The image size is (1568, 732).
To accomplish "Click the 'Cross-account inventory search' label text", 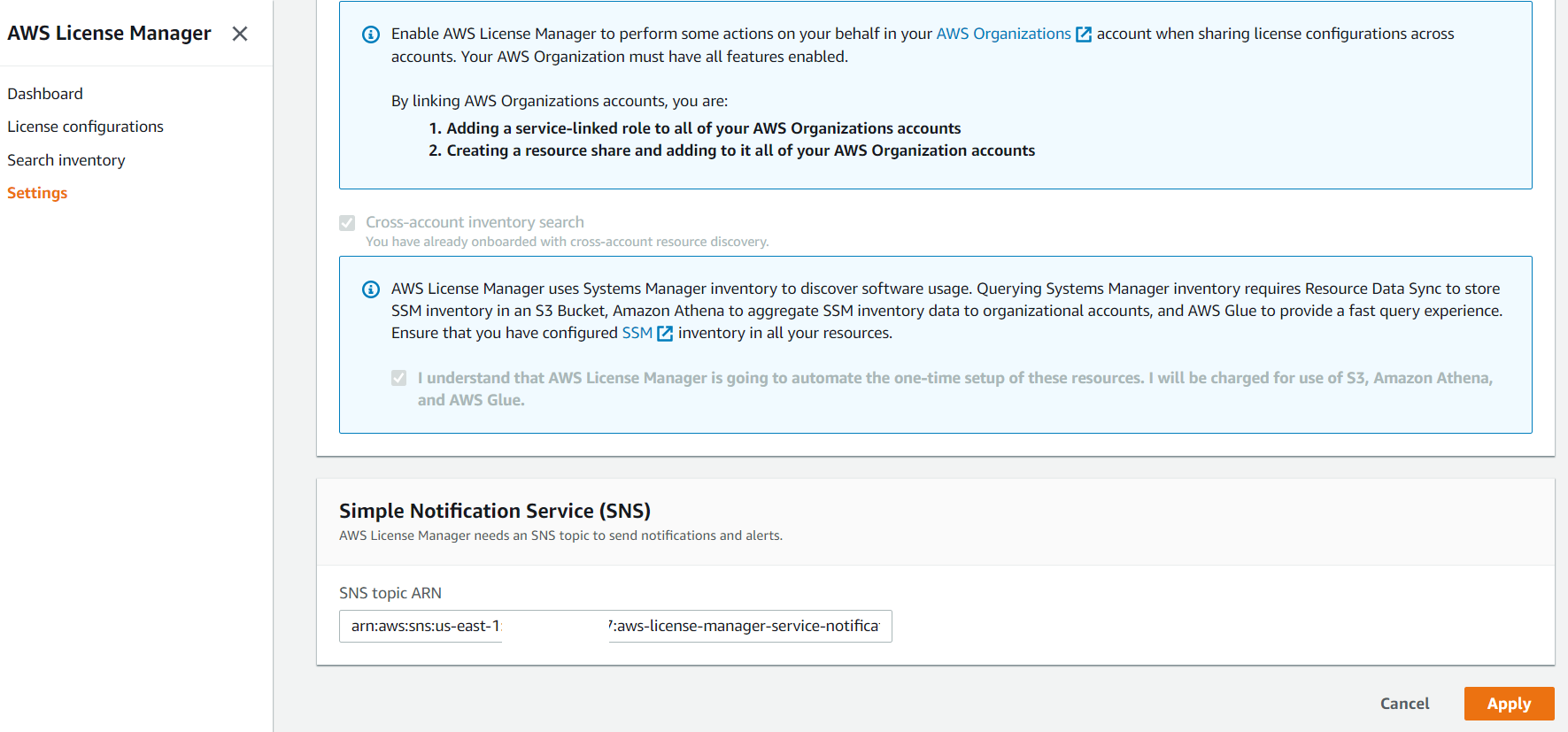I will (x=475, y=222).
